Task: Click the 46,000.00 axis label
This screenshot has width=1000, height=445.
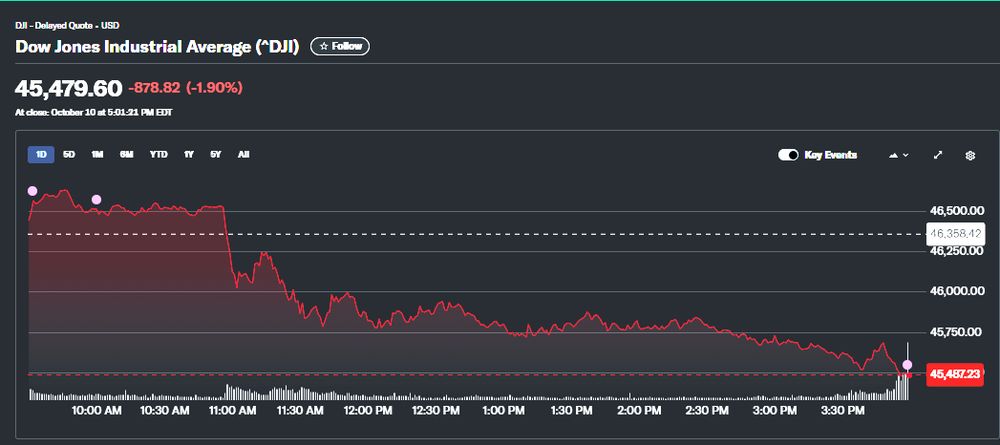Action: click(957, 291)
